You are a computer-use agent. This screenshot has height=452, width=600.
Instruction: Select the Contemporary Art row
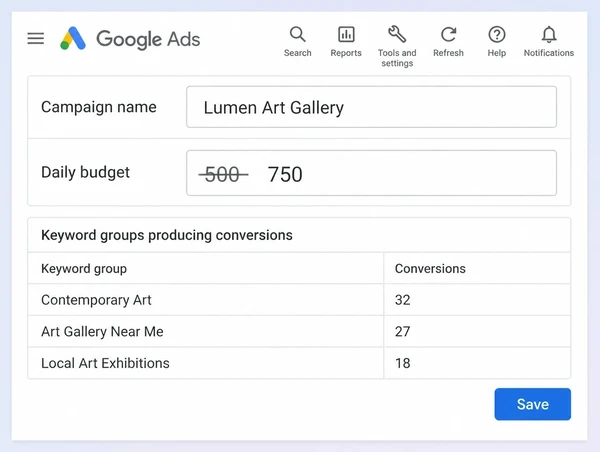299,300
